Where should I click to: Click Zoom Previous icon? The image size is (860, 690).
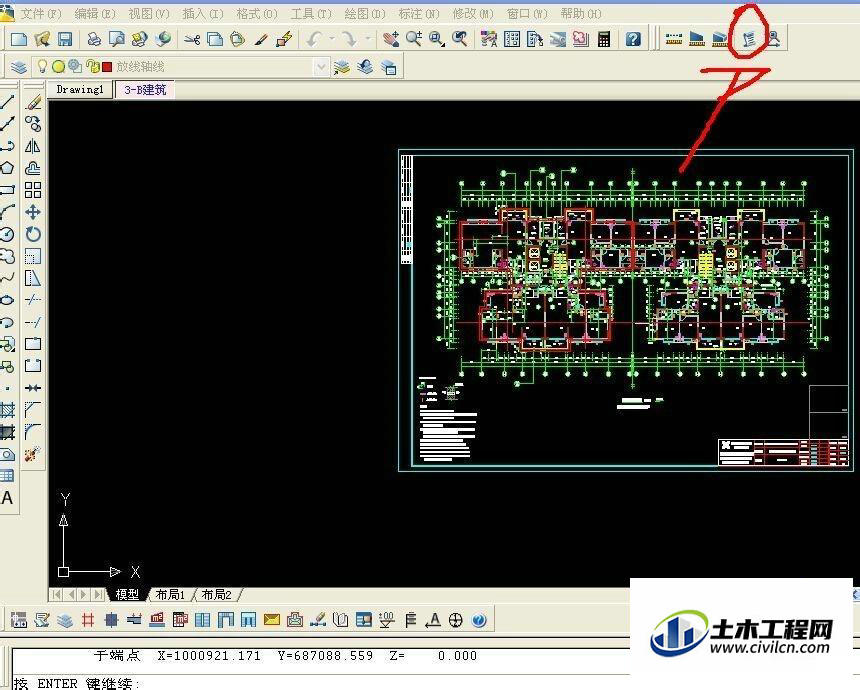[x=460, y=38]
